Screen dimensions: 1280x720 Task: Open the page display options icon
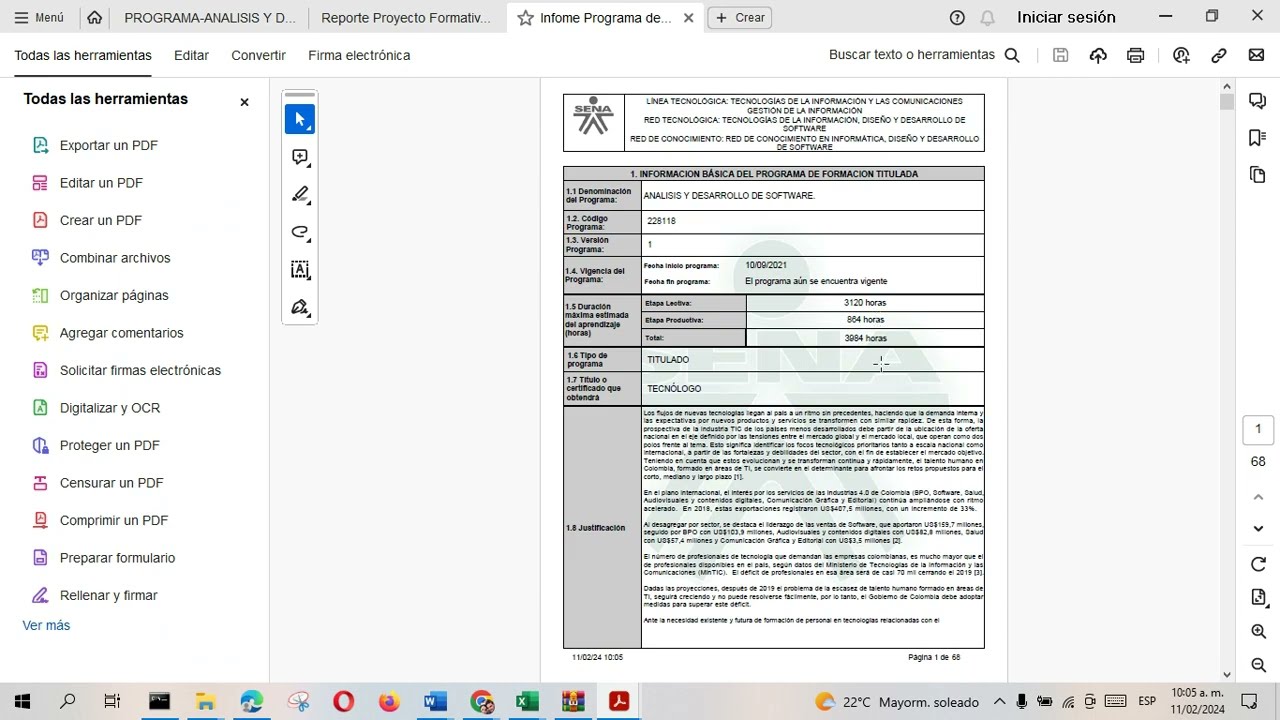1258,598
